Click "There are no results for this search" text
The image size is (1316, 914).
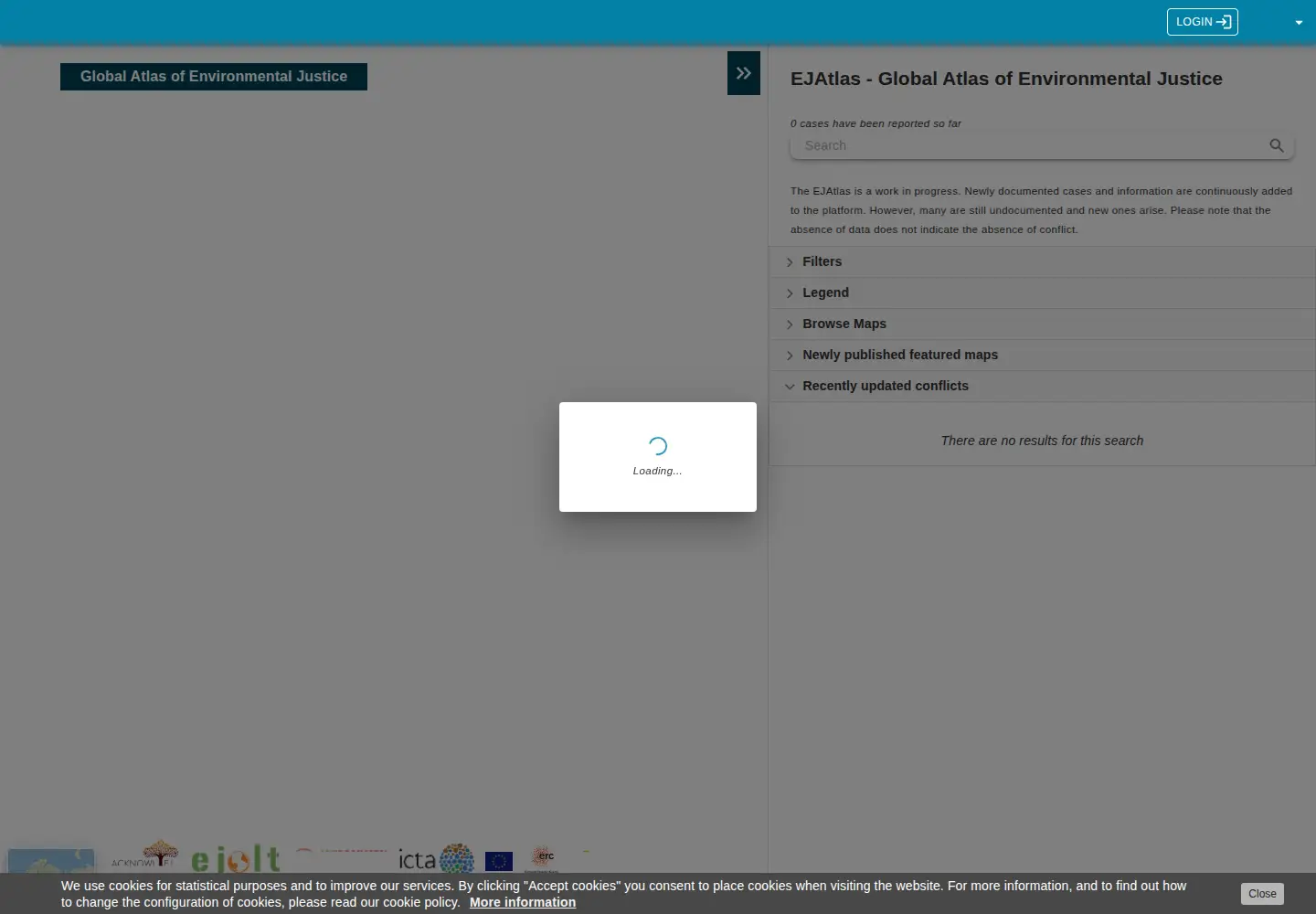tap(1042, 441)
